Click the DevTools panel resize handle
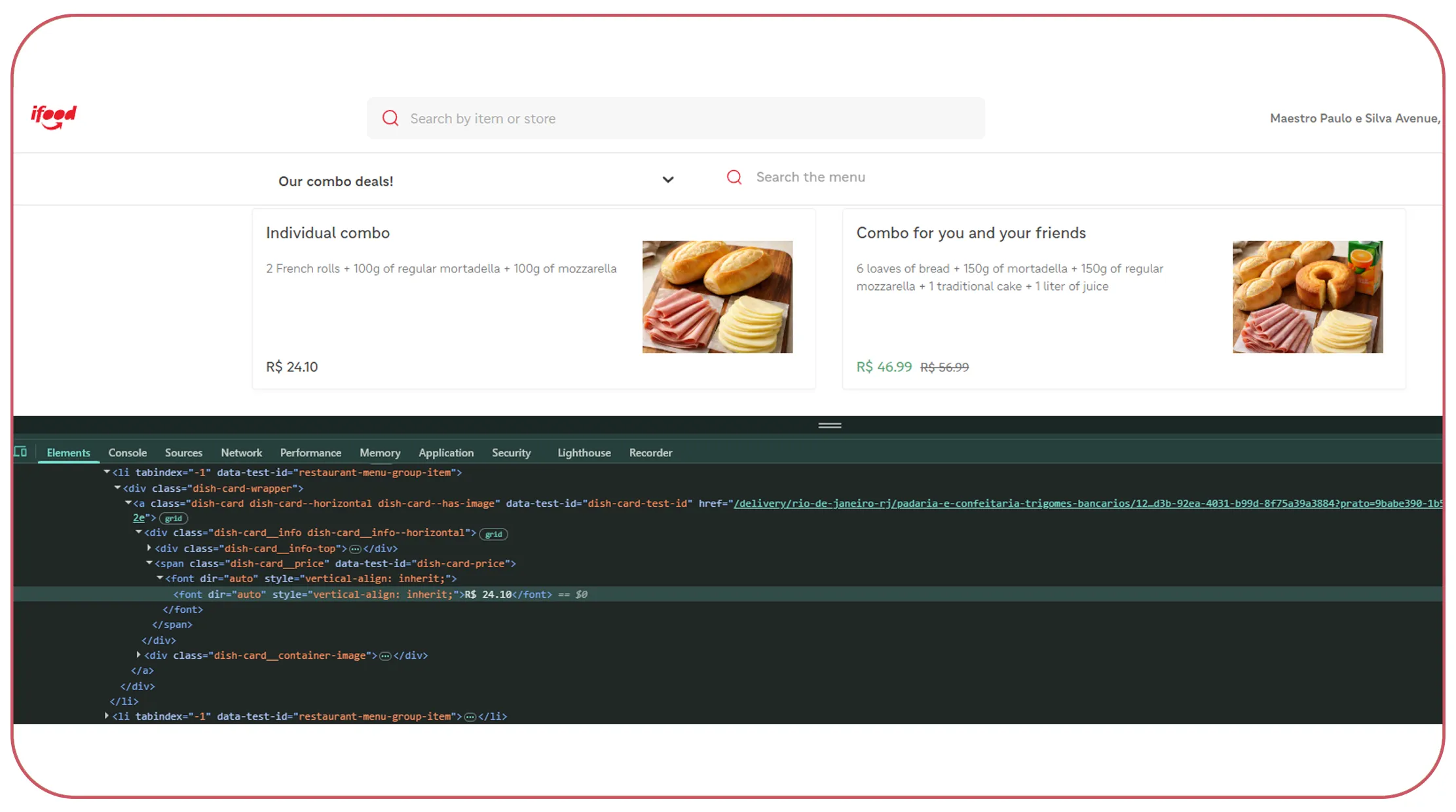 pos(829,426)
